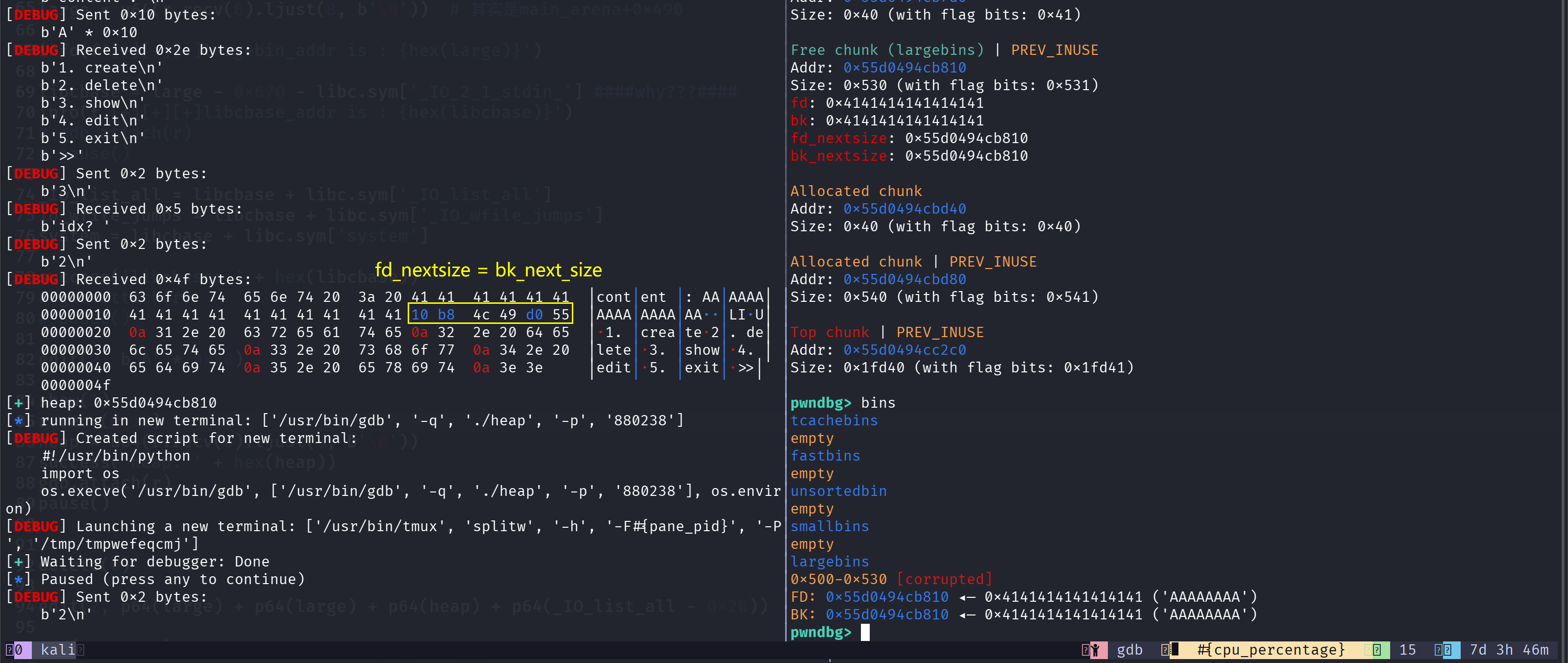1568x663 pixels.
Task: Click menu output line b'5. exit\n'
Action: (93, 138)
